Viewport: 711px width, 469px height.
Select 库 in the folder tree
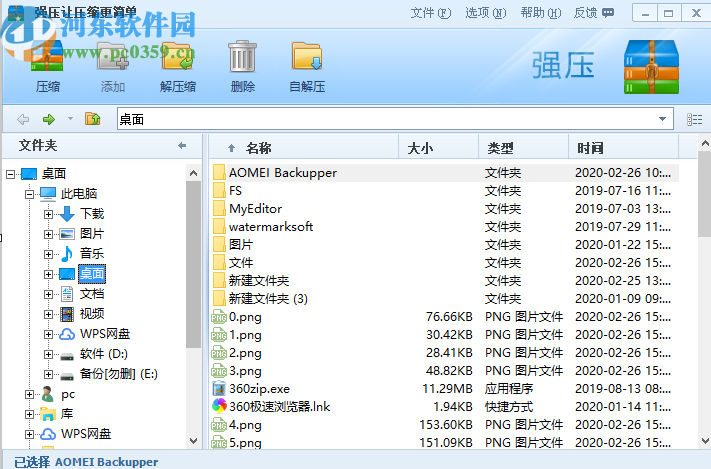pos(67,414)
